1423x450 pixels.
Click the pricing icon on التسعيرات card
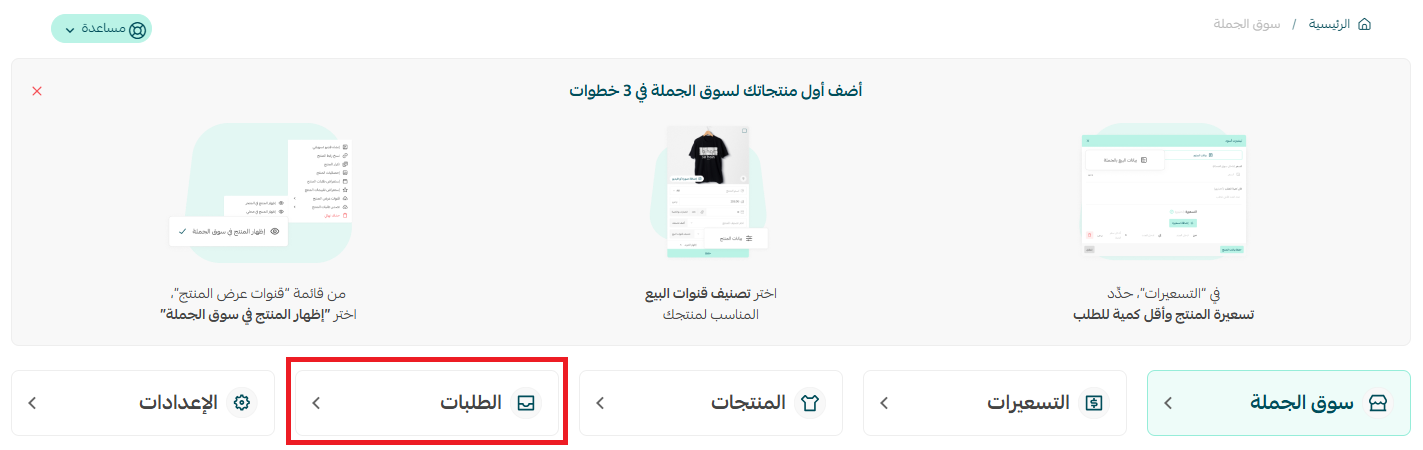1094,403
